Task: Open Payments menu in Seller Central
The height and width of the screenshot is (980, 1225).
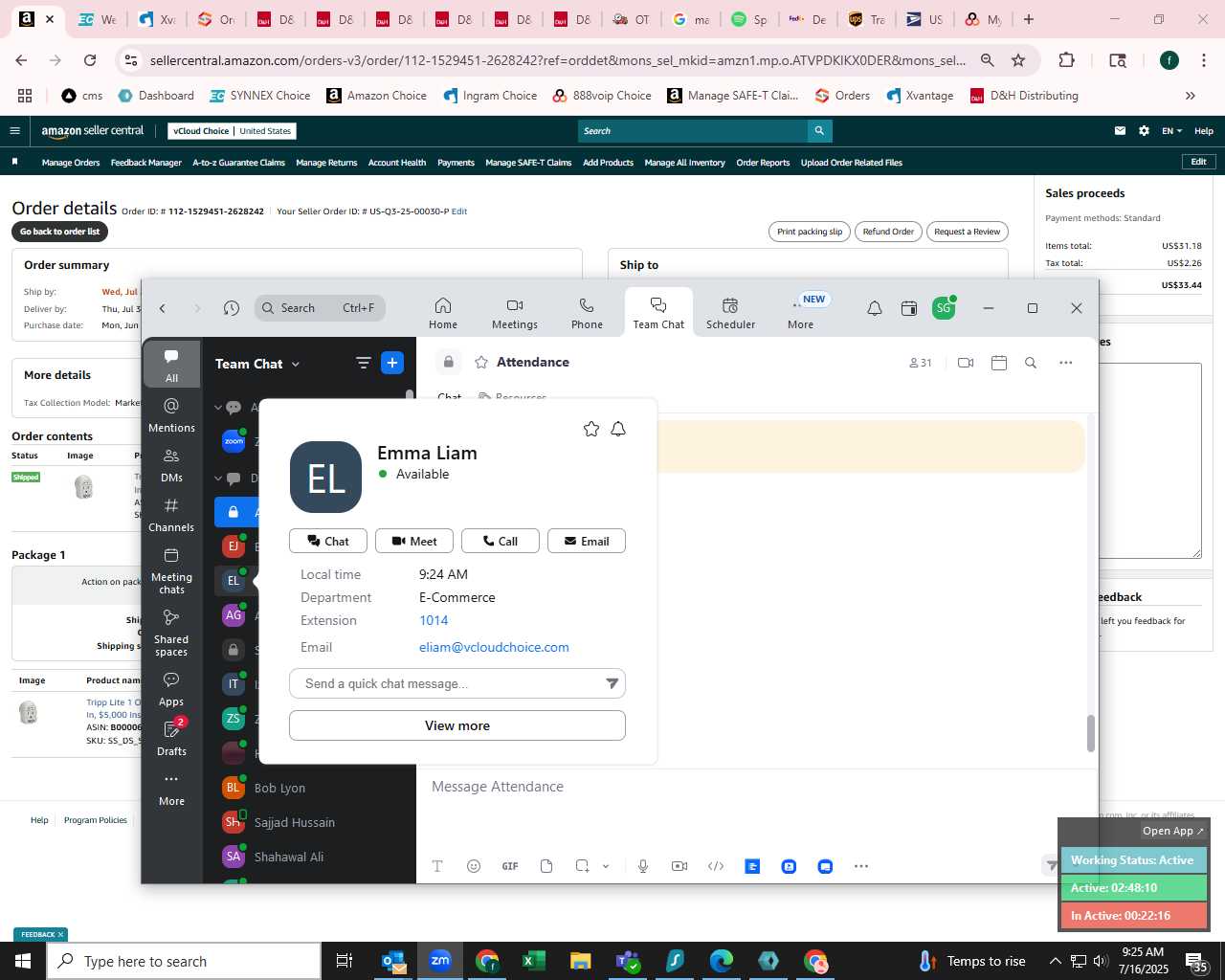Action: pos(456,163)
